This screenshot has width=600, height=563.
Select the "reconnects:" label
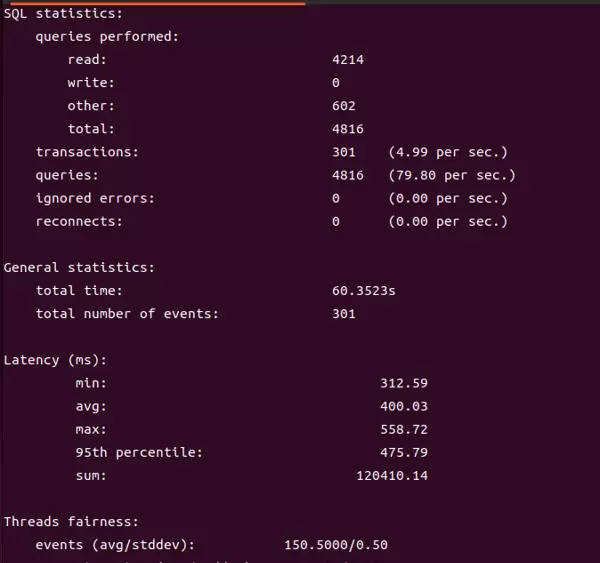[79, 221]
